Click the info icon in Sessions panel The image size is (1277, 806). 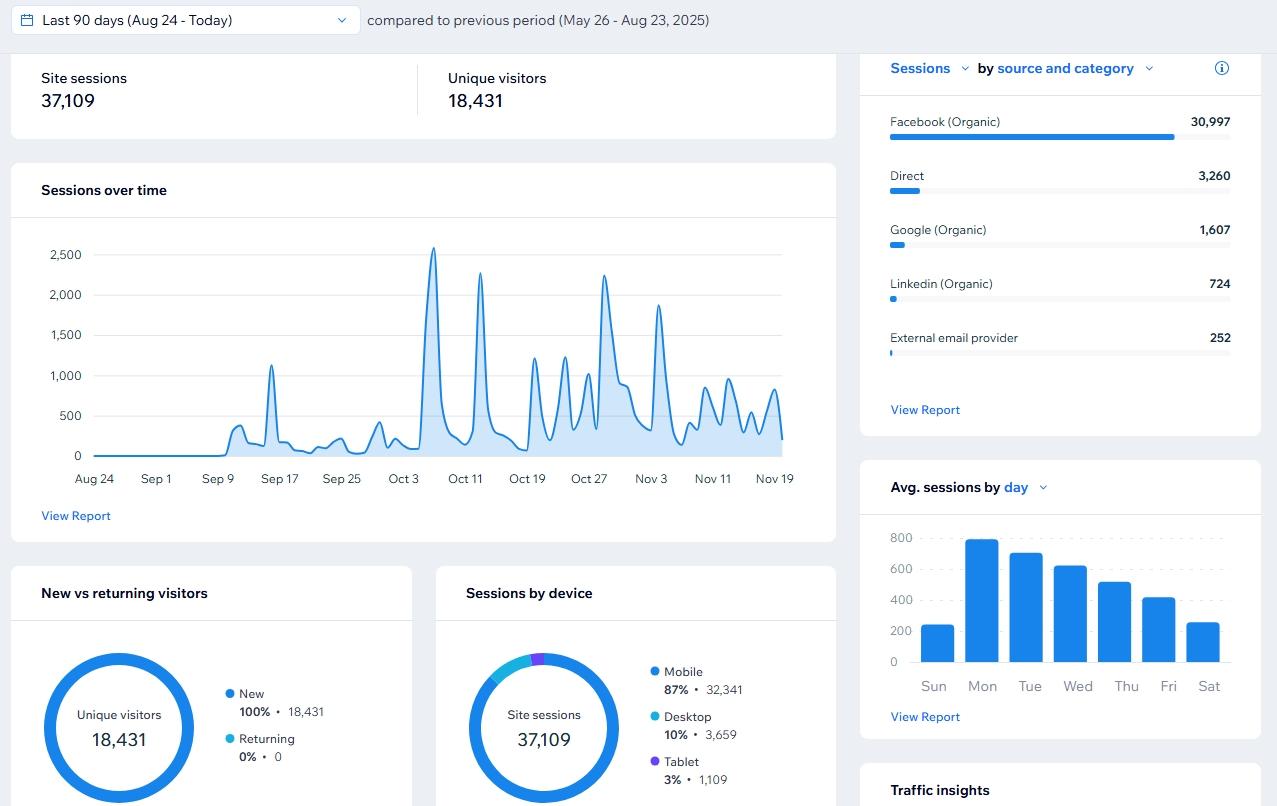1221,68
